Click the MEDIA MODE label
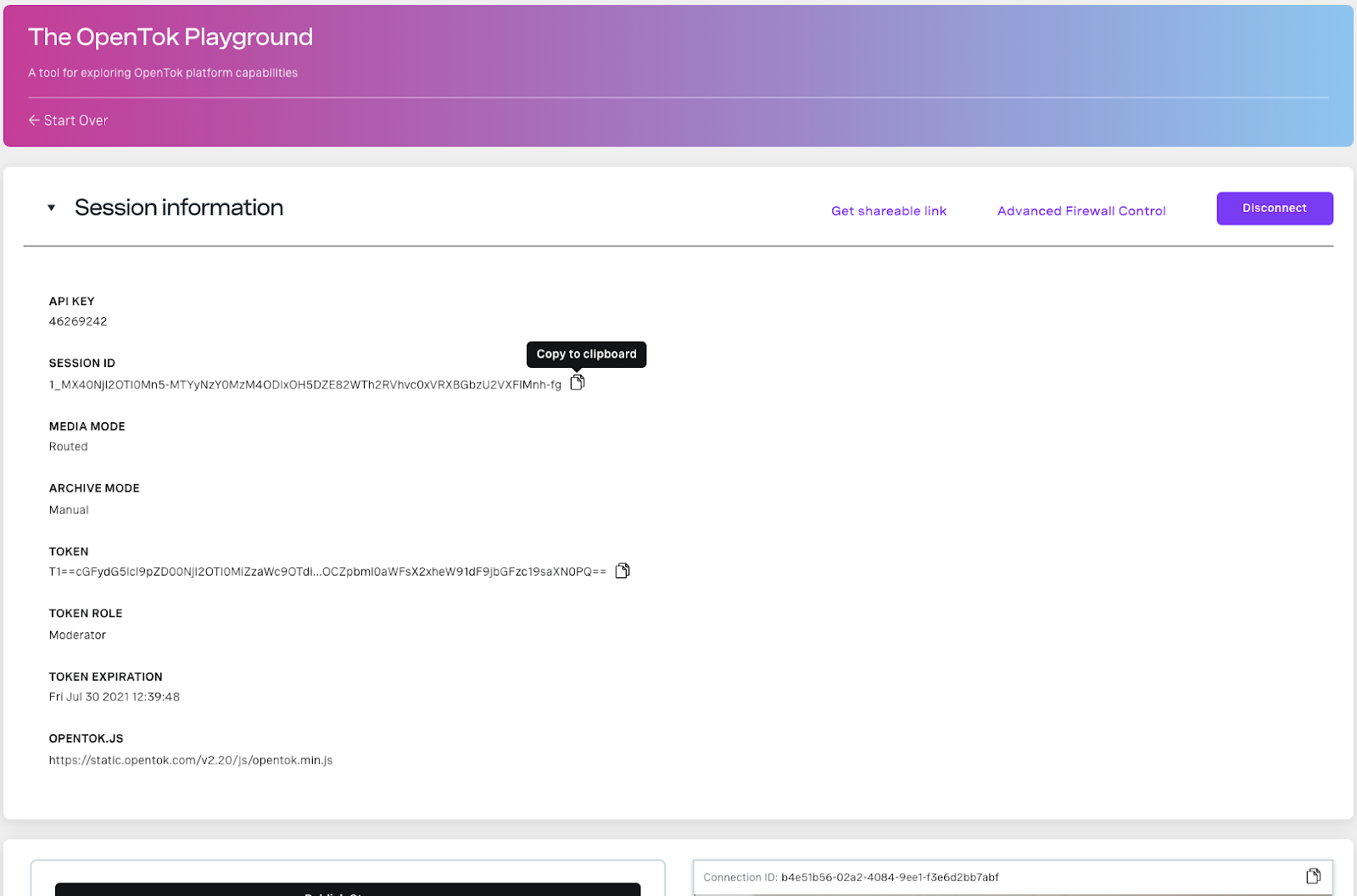Image resolution: width=1357 pixels, height=896 pixels. pyautogui.click(x=87, y=426)
